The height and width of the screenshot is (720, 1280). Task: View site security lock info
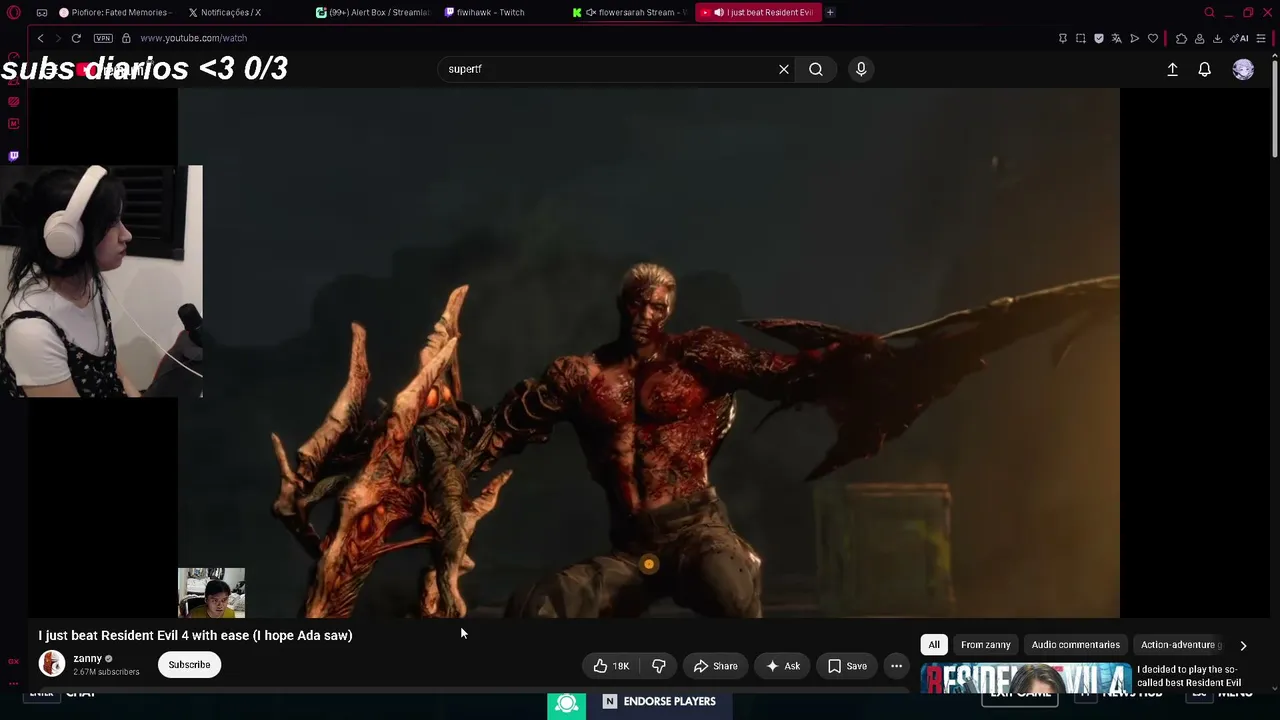click(126, 38)
